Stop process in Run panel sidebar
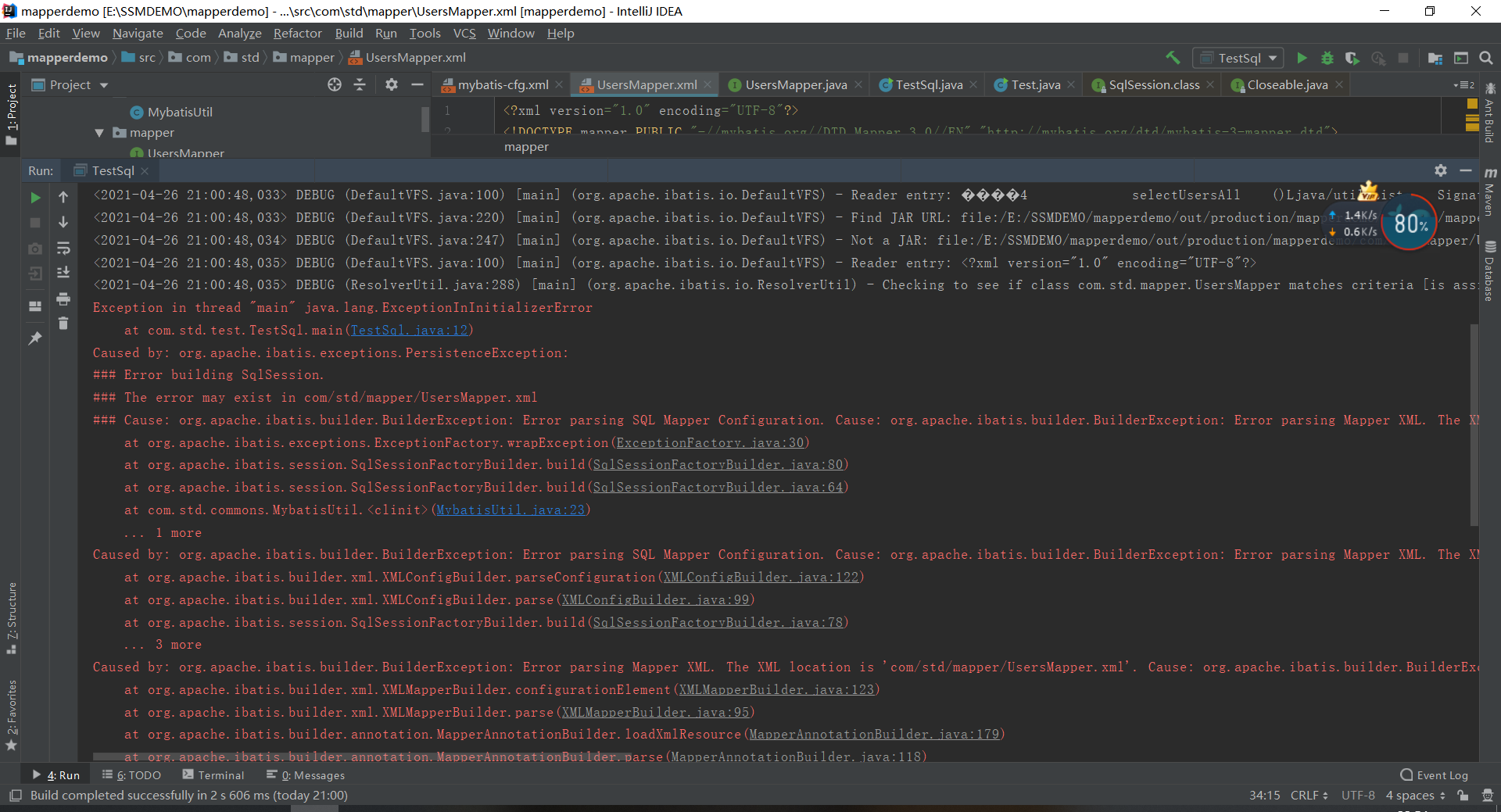The image size is (1501, 812). pyautogui.click(x=35, y=223)
